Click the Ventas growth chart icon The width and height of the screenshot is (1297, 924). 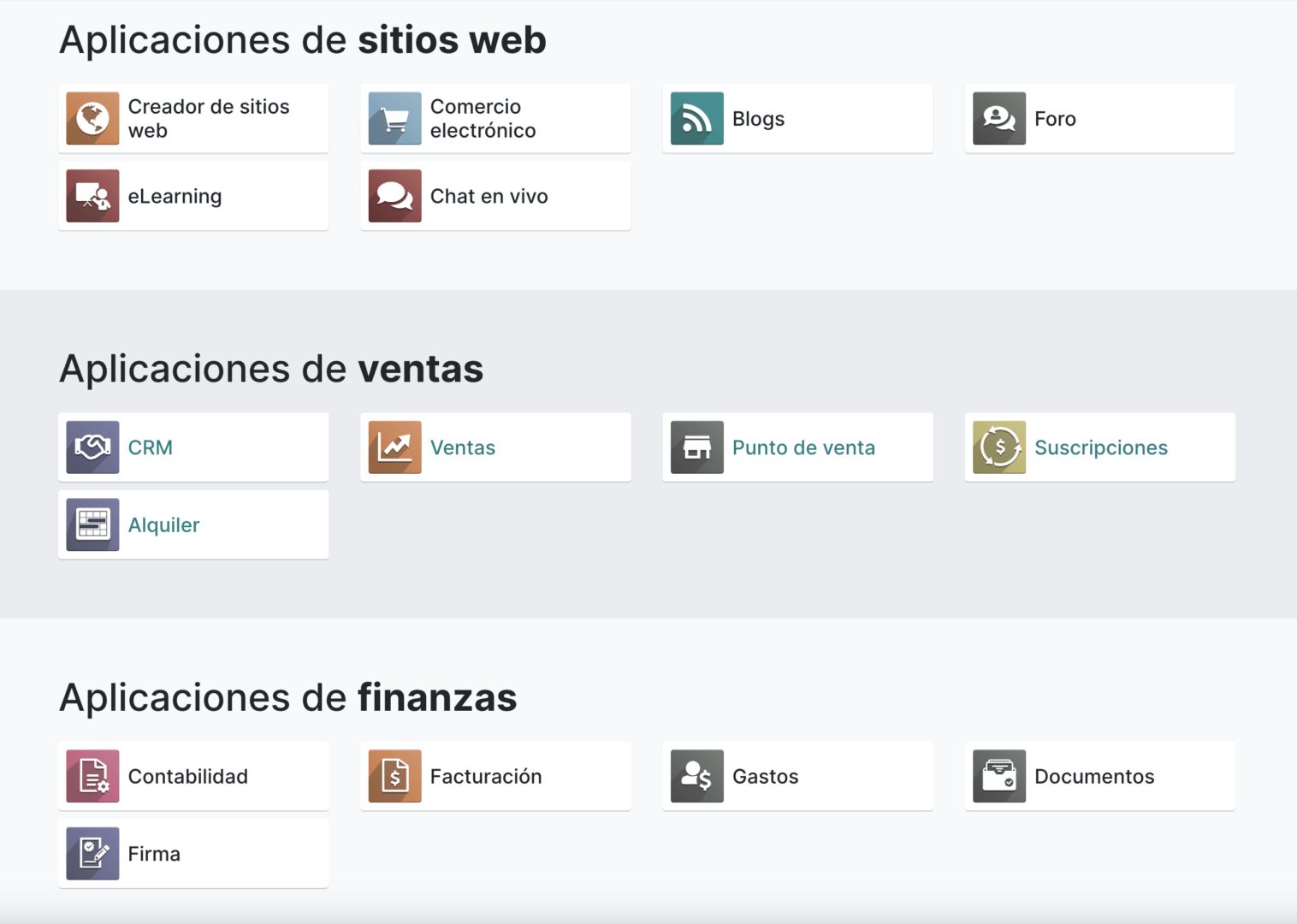coord(394,447)
